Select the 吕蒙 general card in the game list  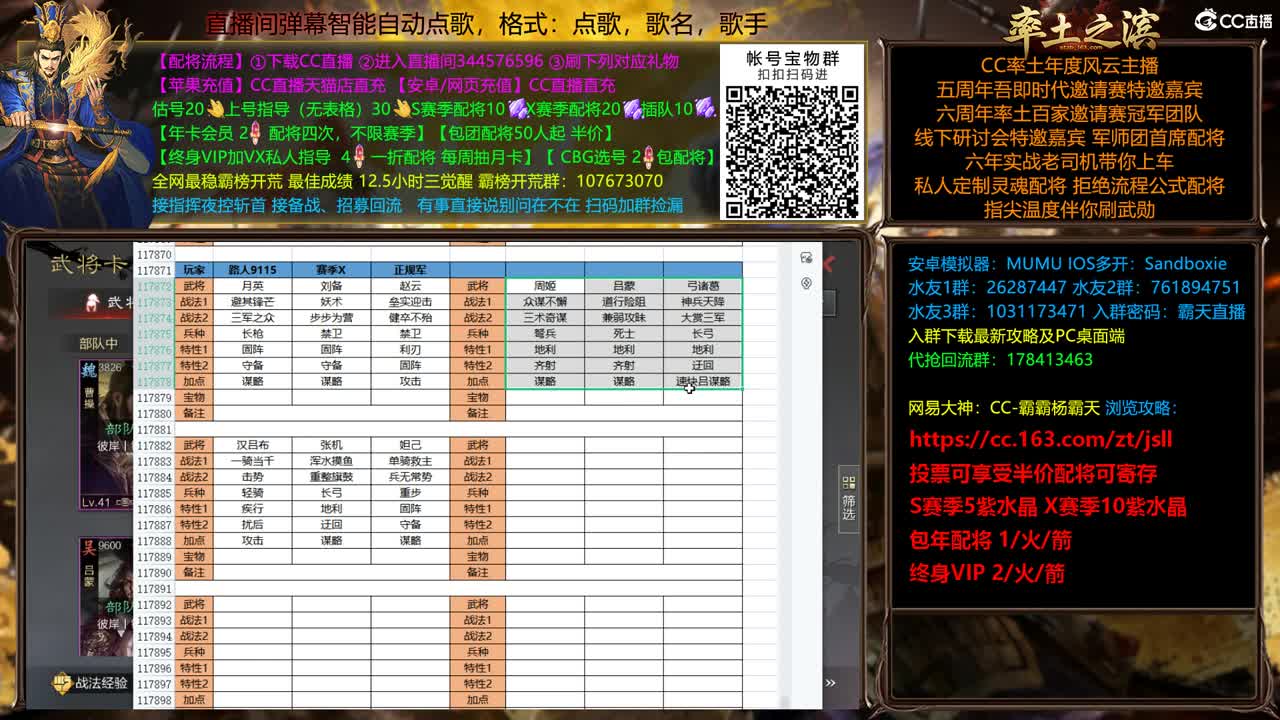(106, 598)
